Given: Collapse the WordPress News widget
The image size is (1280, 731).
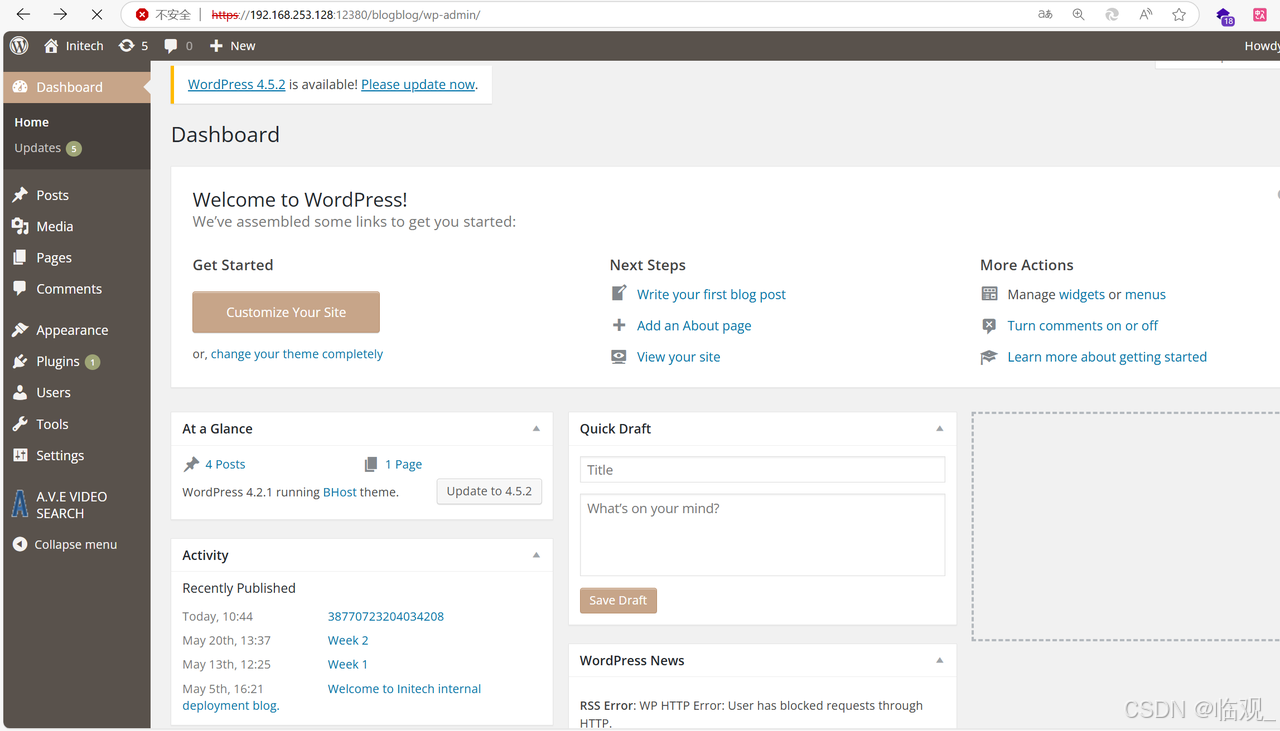Looking at the screenshot, I should point(939,660).
